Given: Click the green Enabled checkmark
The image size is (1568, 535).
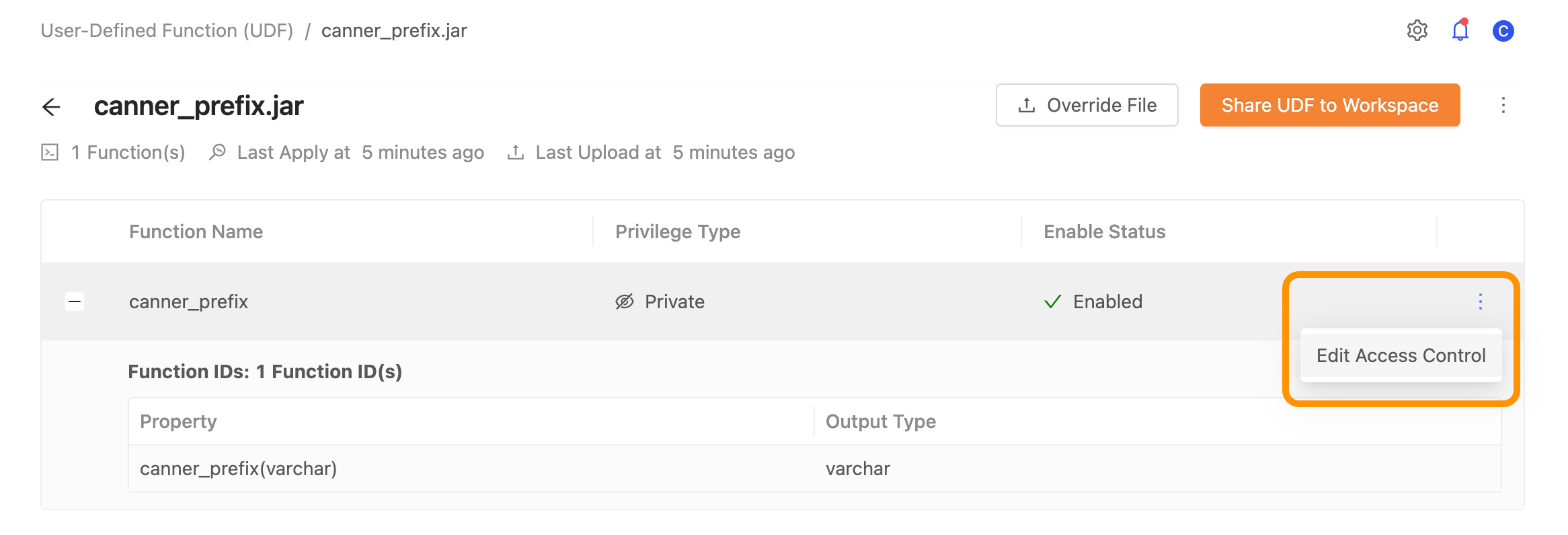Looking at the screenshot, I should [1052, 301].
